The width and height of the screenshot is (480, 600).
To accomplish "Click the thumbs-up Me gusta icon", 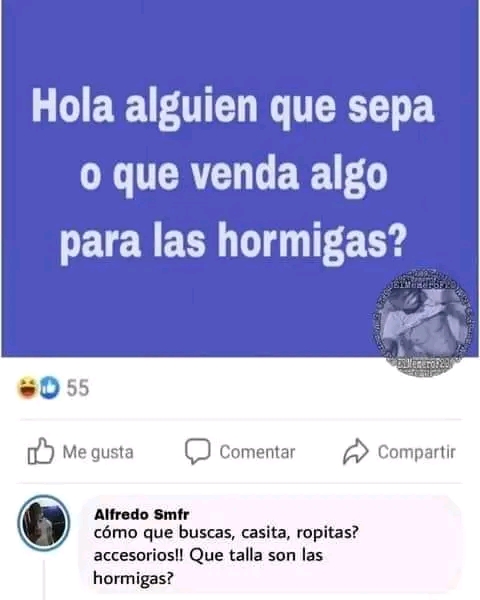I will [41, 451].
